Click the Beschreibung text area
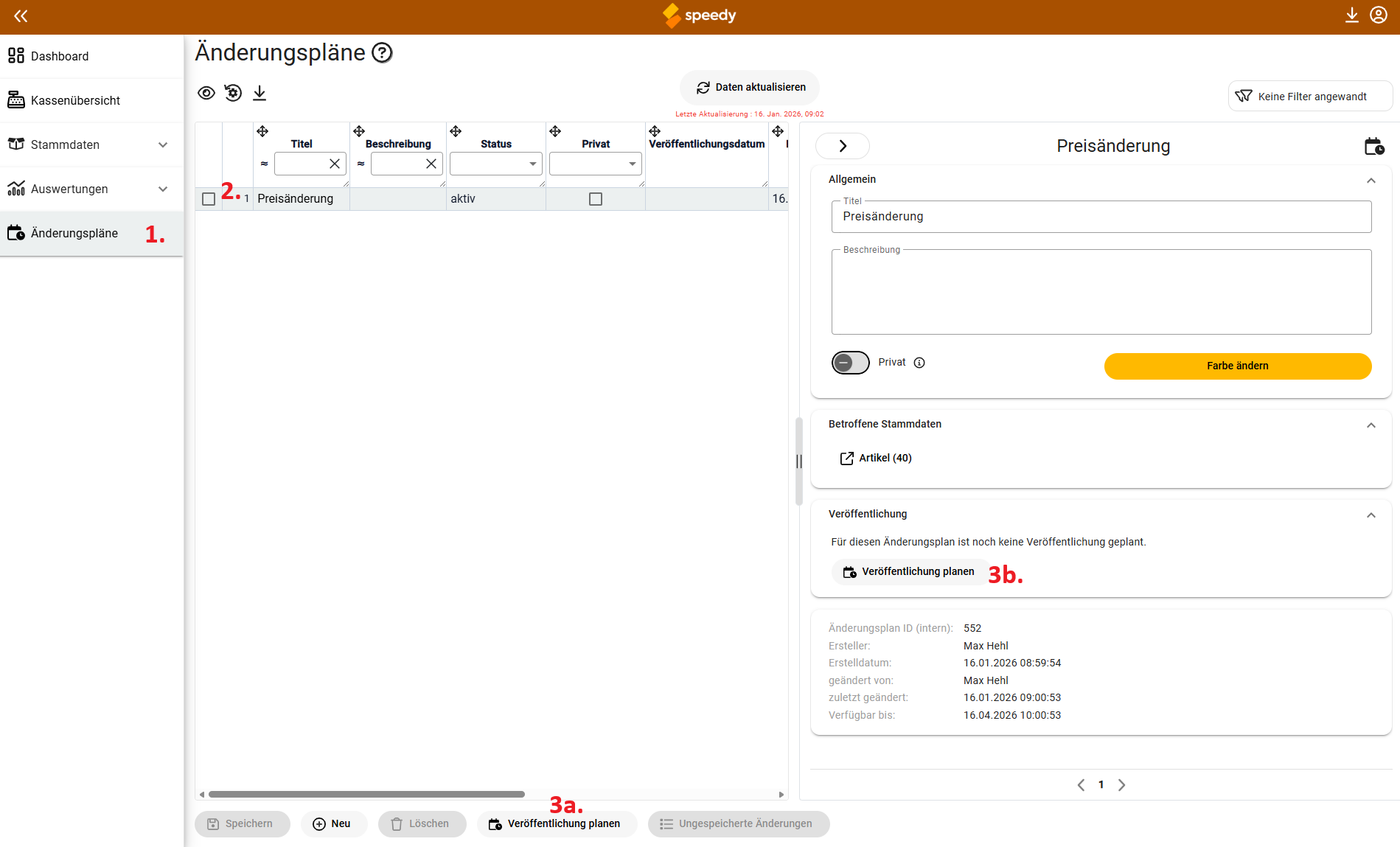1400x847 pixels. [x=1101, y=292]
